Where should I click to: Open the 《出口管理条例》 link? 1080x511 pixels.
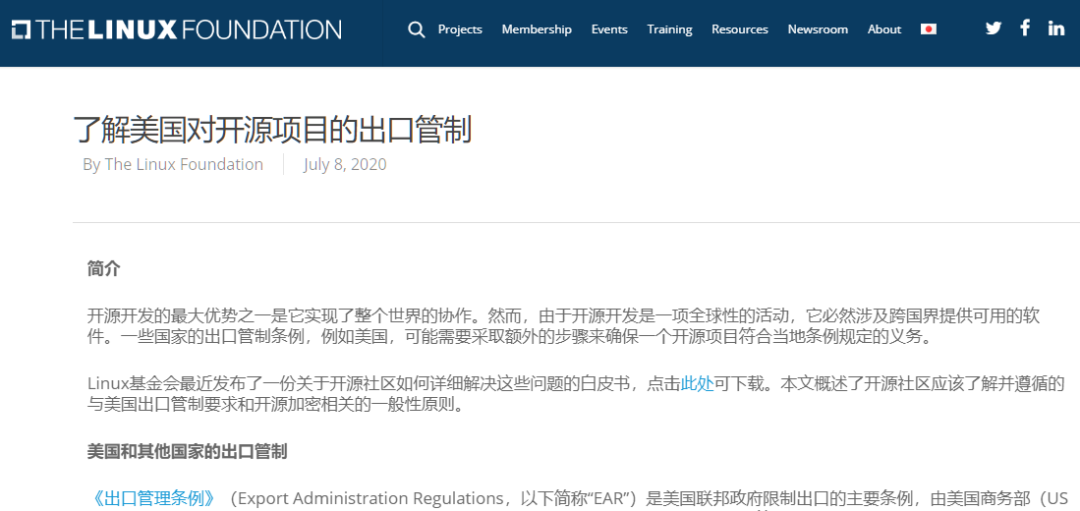152,499
